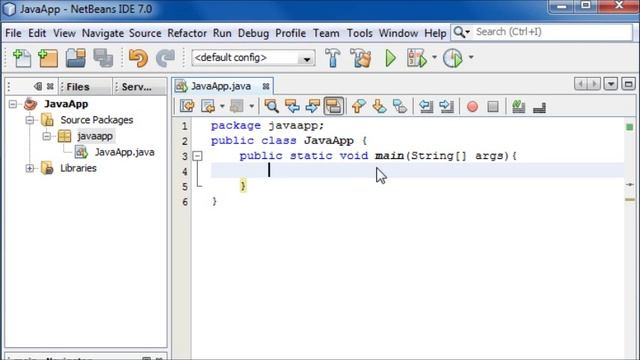Click Find Next Occurrence icon
The image size is (640, 360).
(313, 107)
